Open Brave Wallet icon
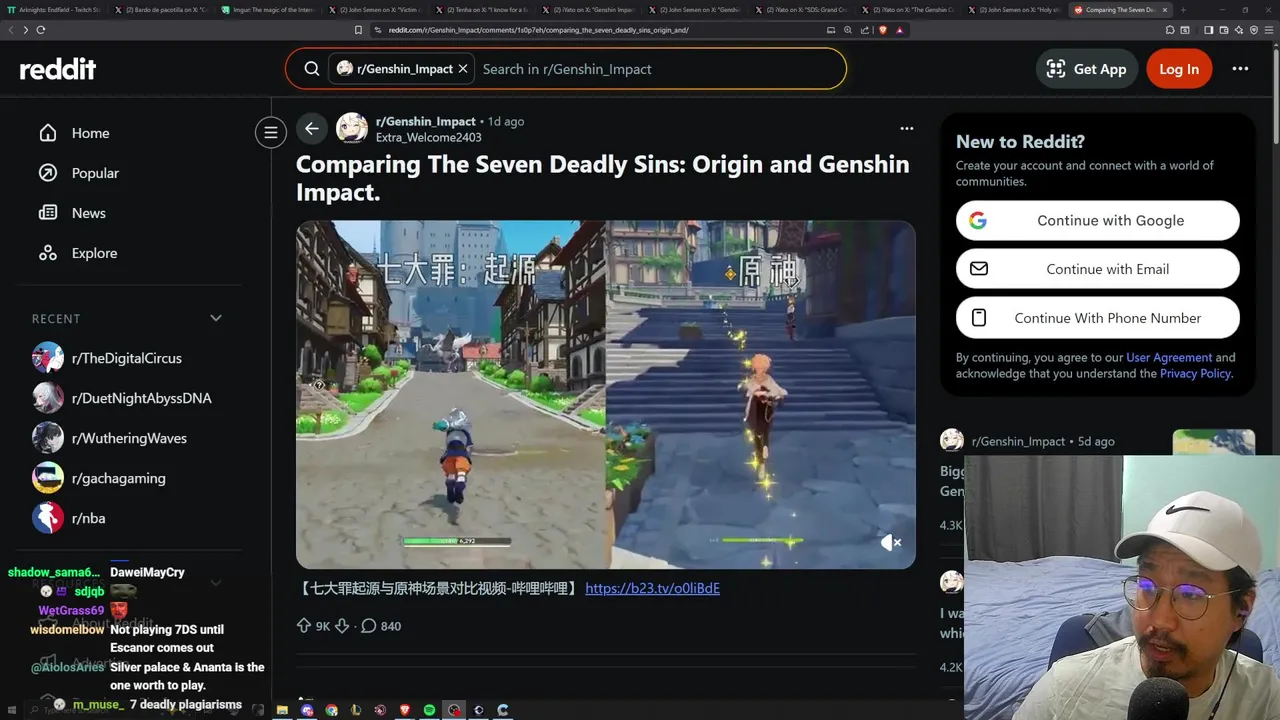The image size is (1280, 720). [x=1222, y=30]
